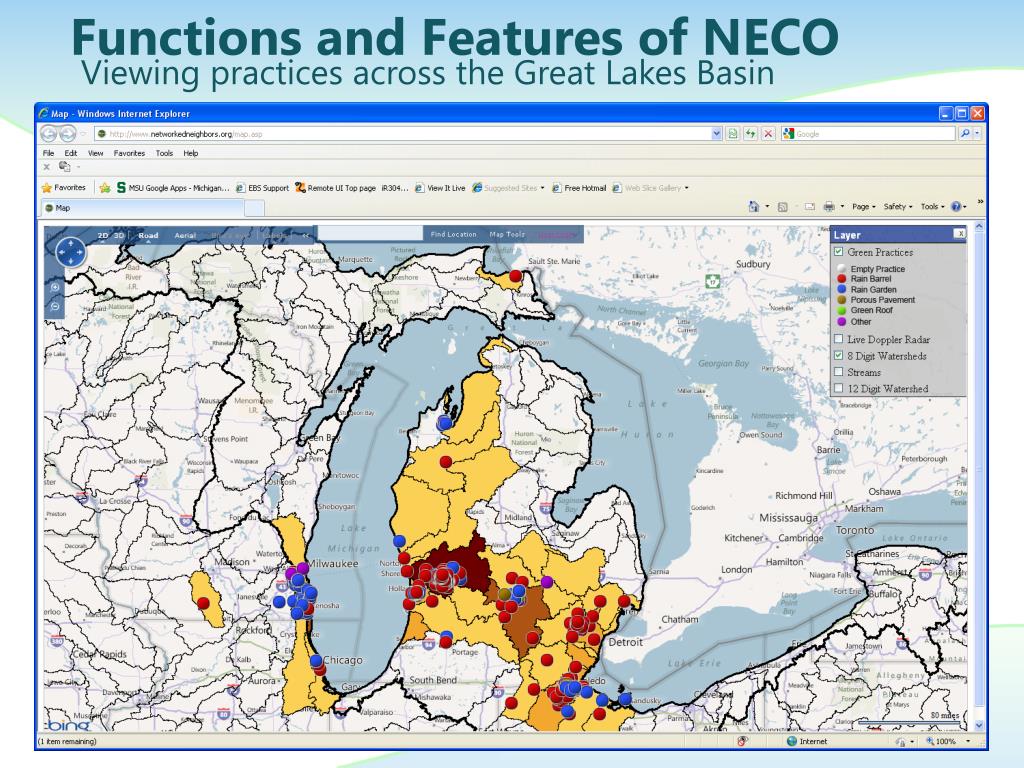Screen dimensions: 1024x768
Task: Click the Feeds icon in command bar
Action: click(782, 206)
